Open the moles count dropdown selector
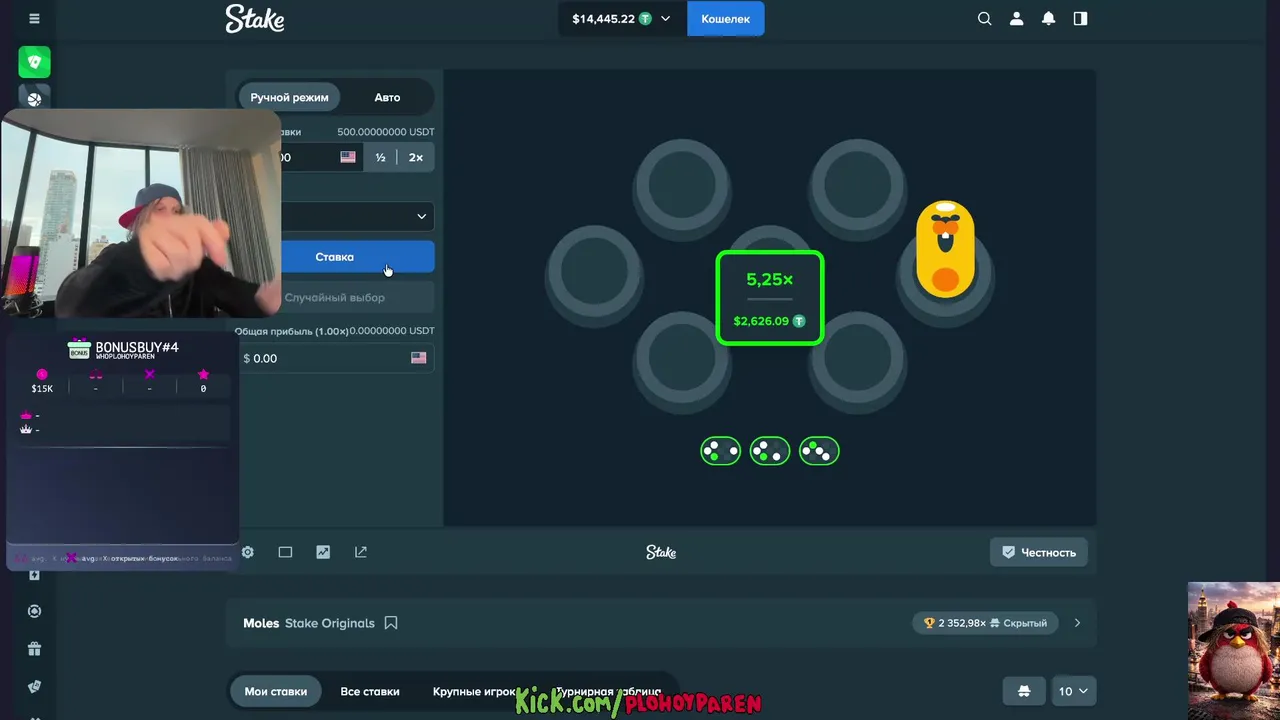The height and width of the screenshot is (720, 1280). pos(356,216)
